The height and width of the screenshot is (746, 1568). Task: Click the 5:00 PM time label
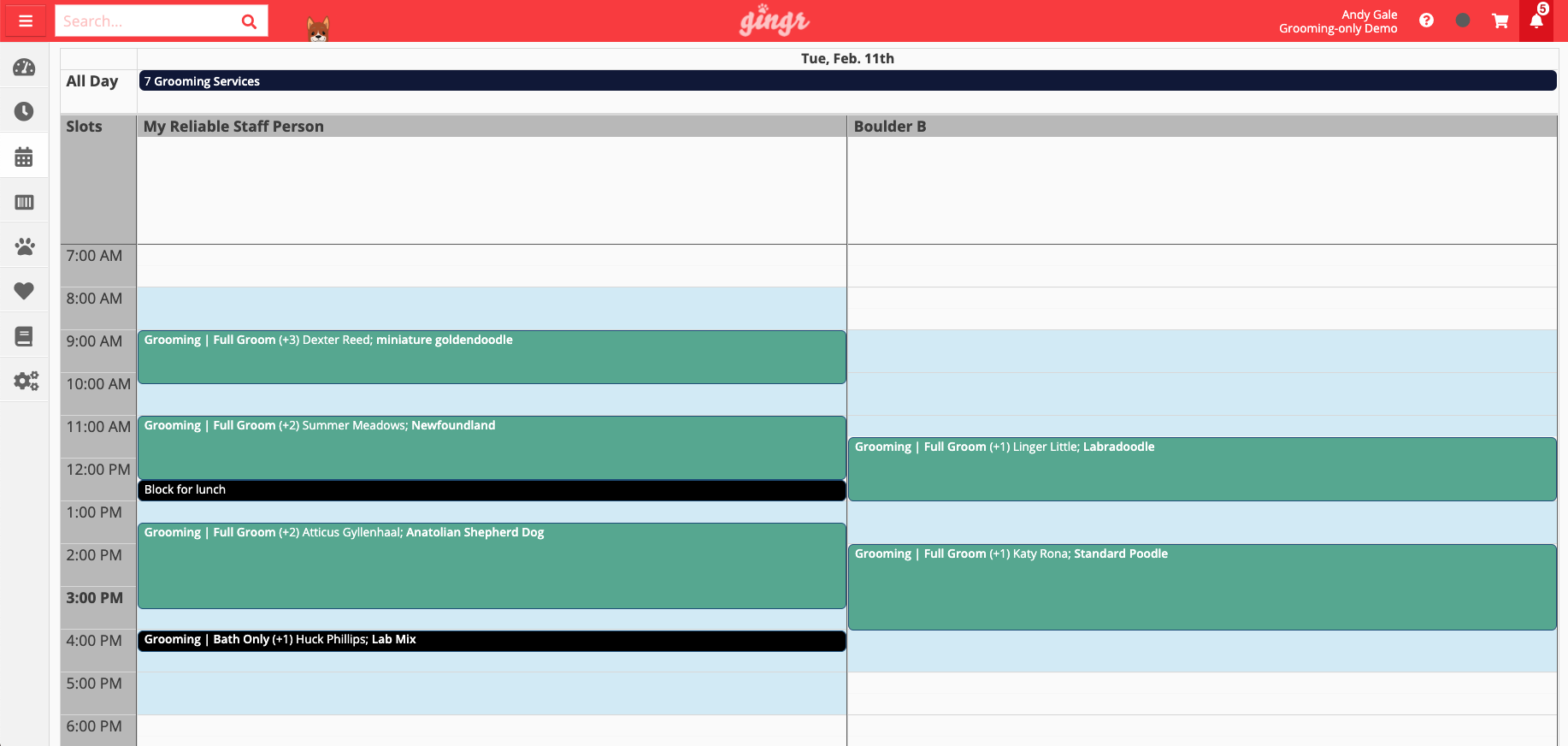point(94,684)
